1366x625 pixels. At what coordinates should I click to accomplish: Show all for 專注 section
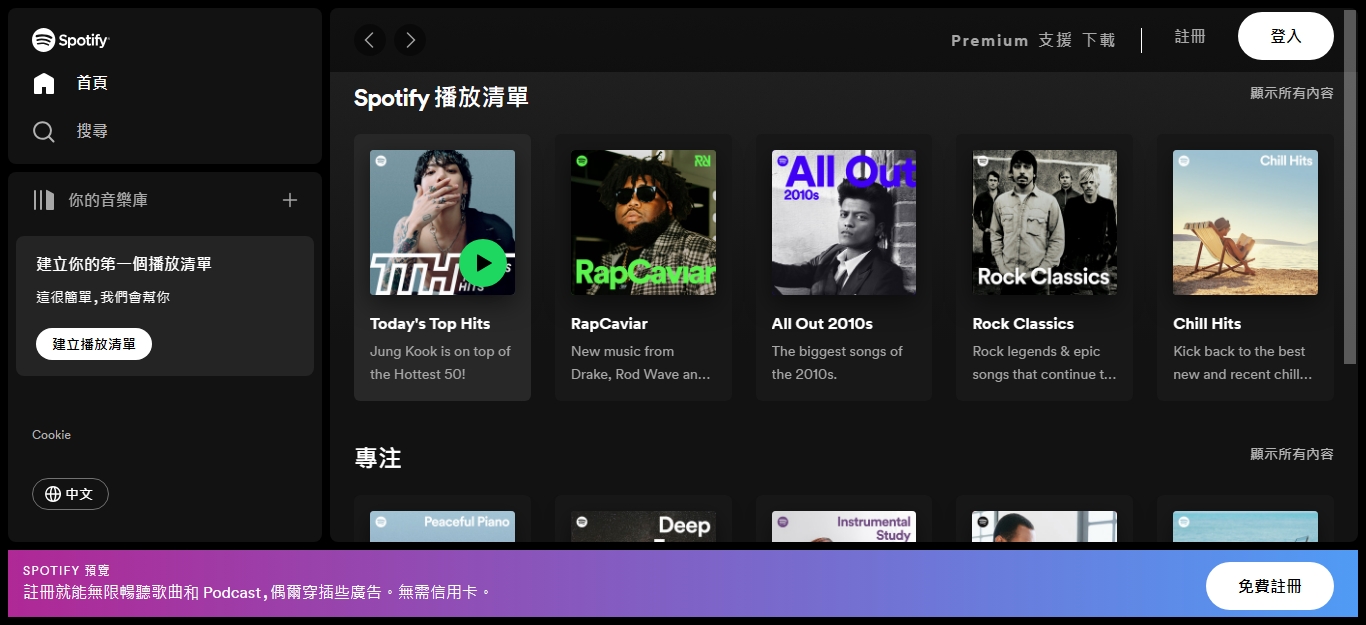point(1292,454)
